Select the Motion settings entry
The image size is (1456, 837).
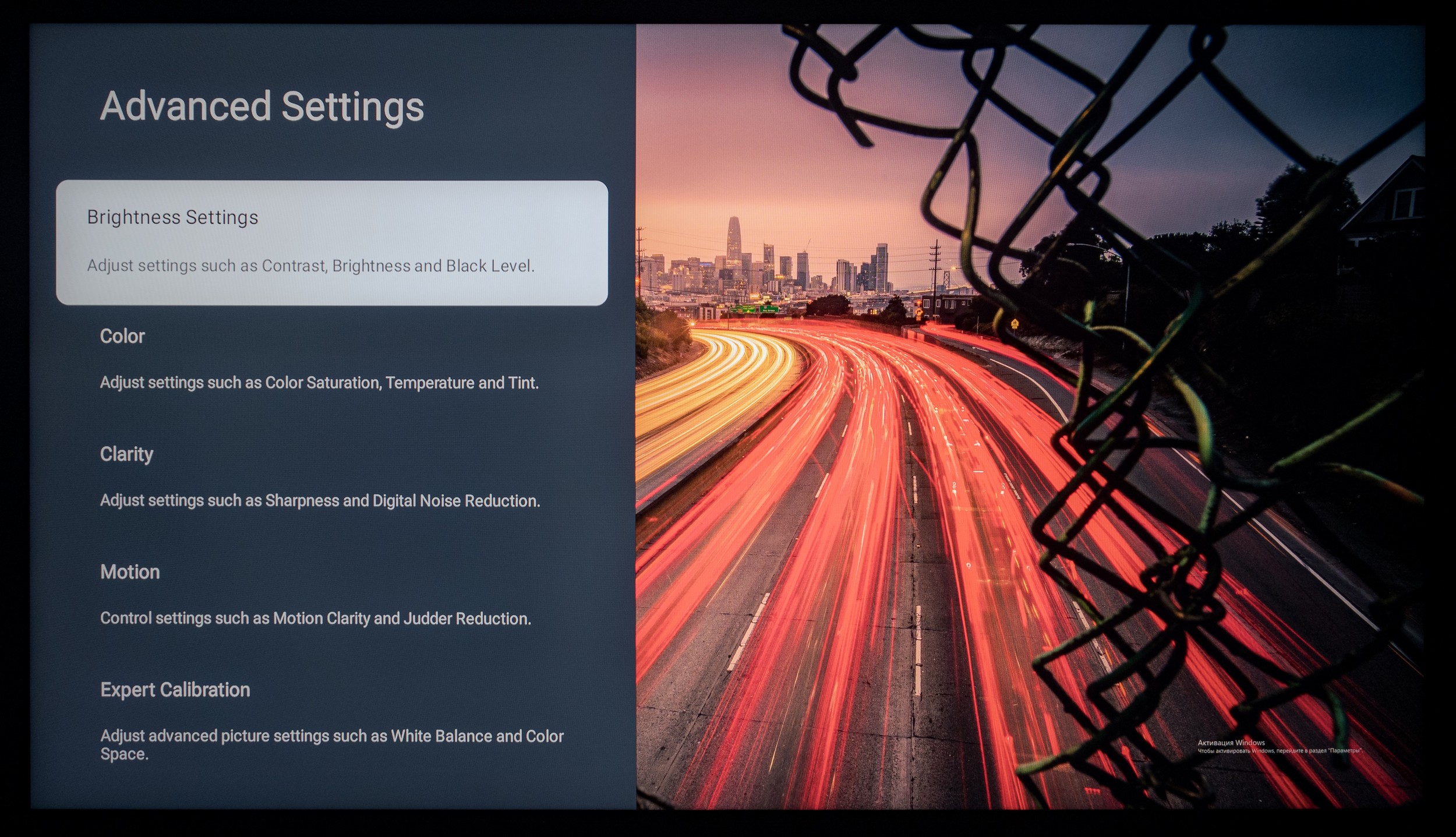coord(130,571)
